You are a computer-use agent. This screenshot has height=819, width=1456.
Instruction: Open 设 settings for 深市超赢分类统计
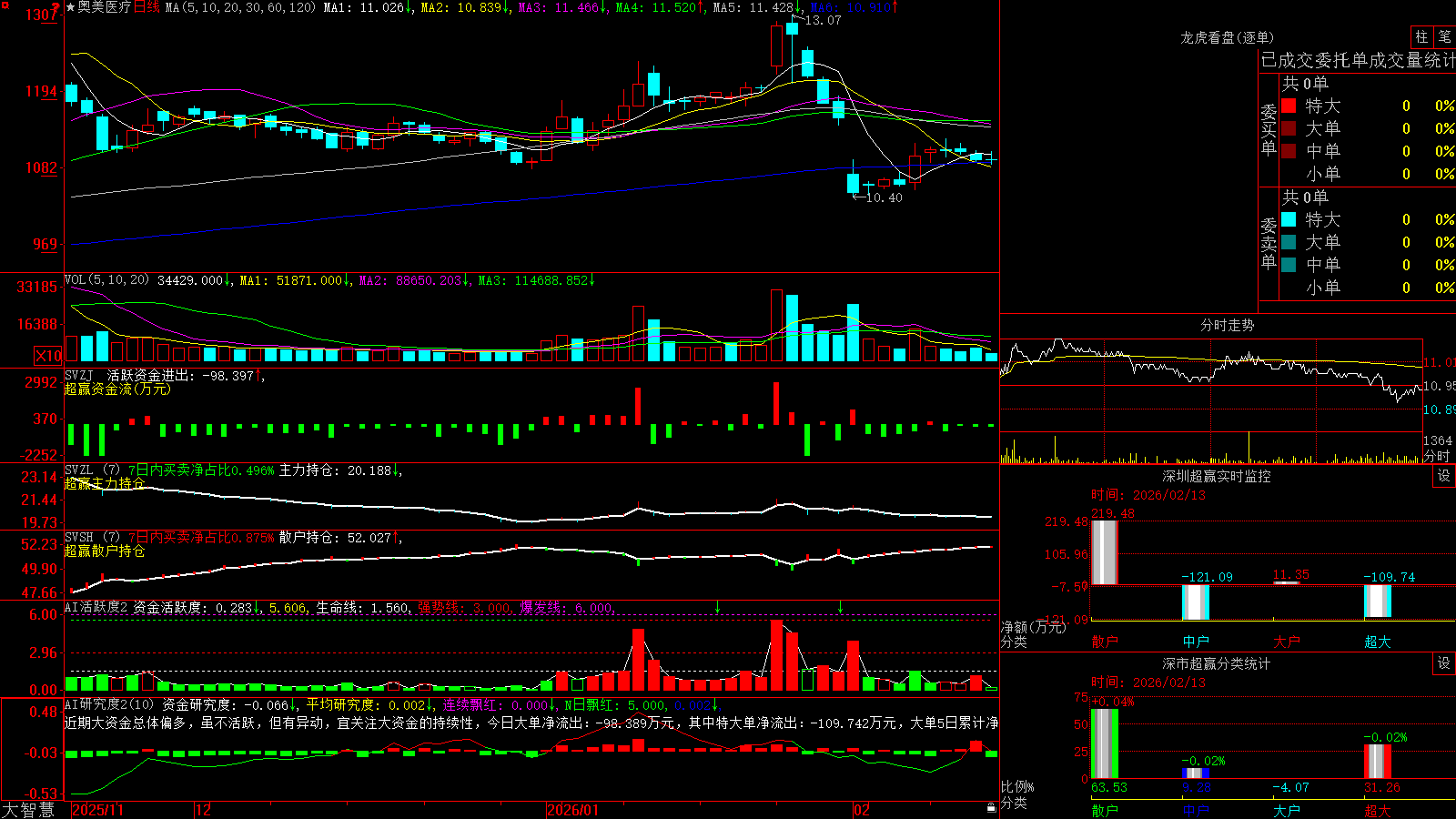(1444, 663)
